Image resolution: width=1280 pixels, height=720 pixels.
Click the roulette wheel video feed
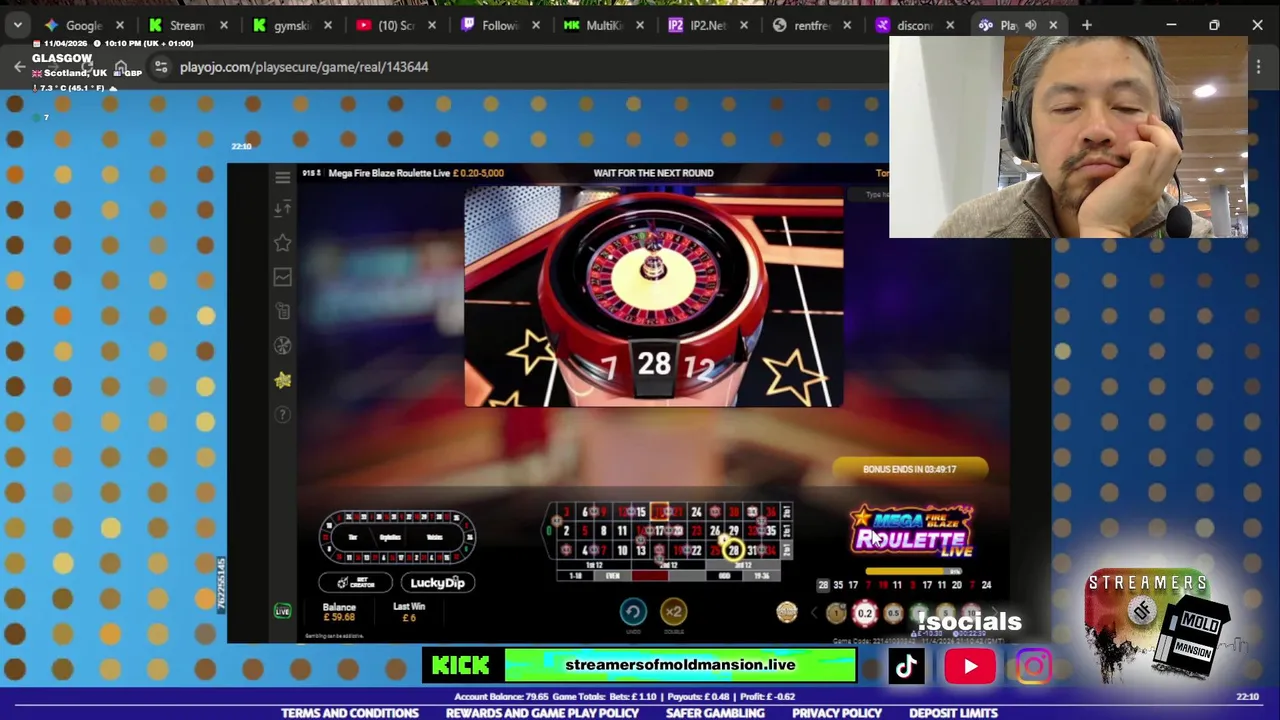pos(654,297)
